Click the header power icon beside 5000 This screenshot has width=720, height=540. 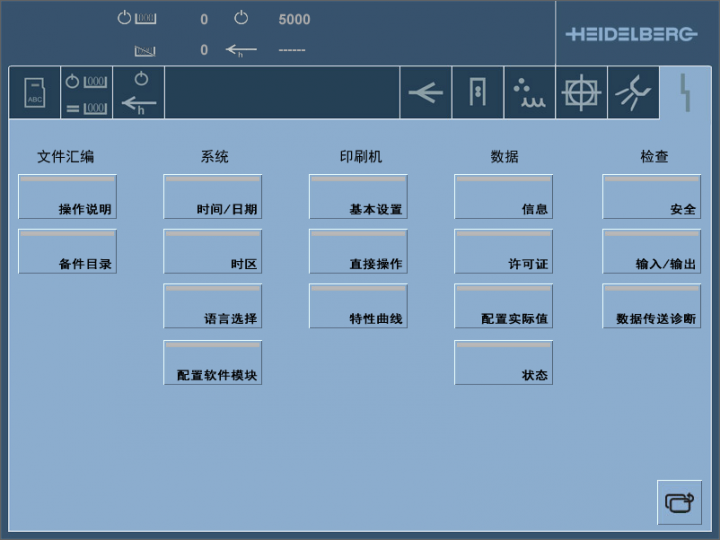[x=241, y=18]
